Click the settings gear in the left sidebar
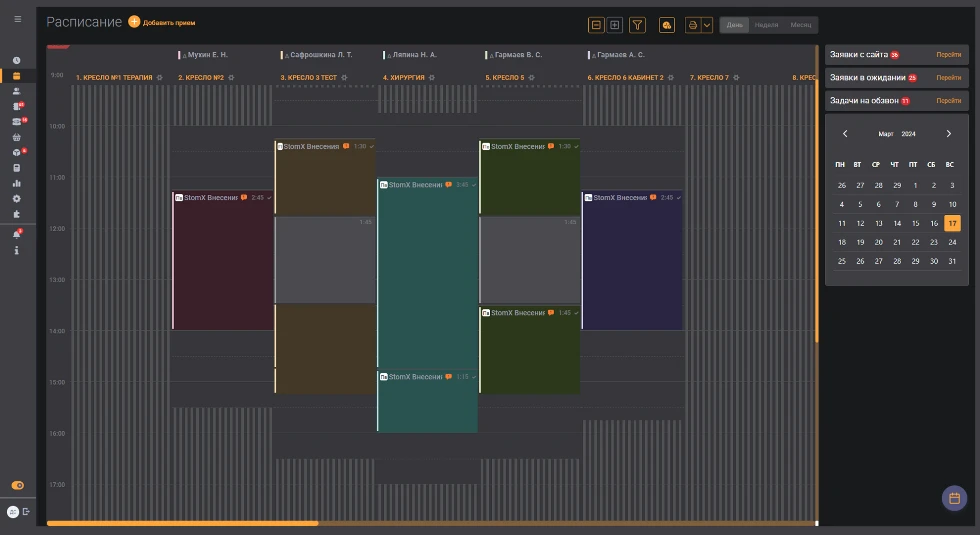This screenshot has height=535, width=980. pos(16,198)
